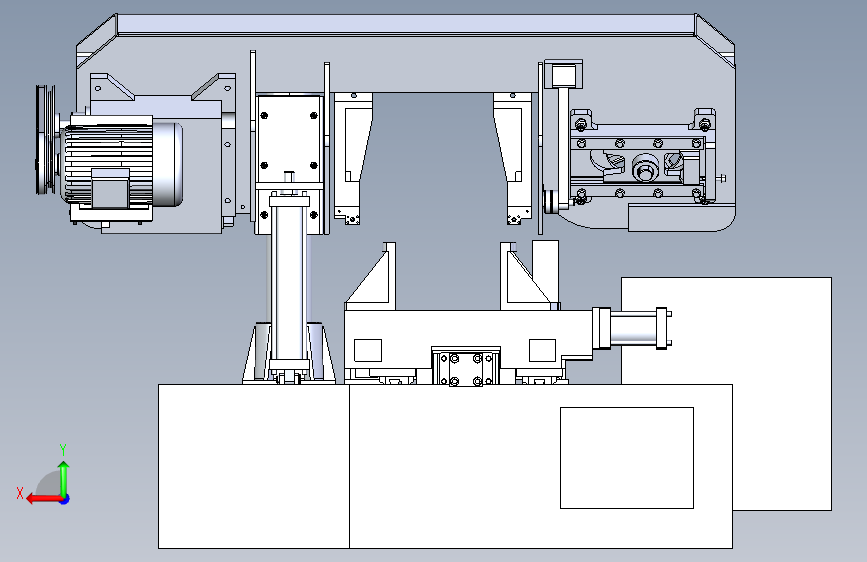Select the right blade guide arm
867x562 pixels.
513,158
